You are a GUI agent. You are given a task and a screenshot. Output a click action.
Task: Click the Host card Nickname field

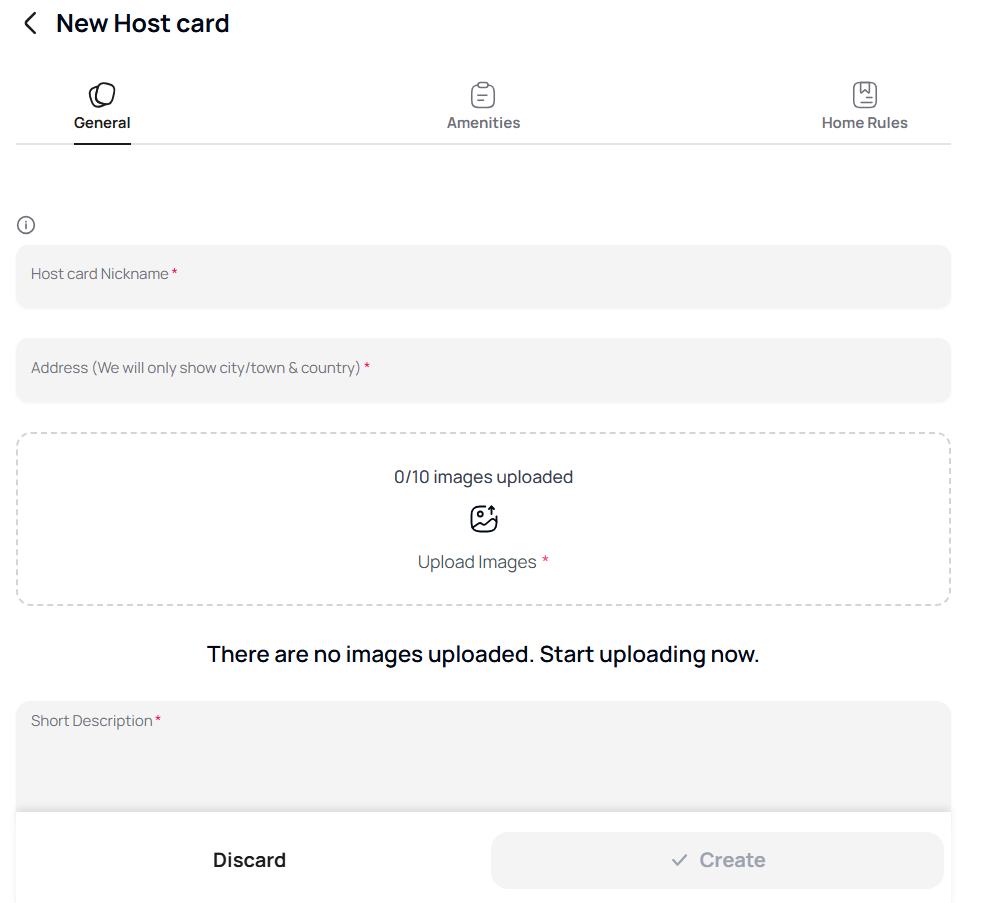coord(483,274)
